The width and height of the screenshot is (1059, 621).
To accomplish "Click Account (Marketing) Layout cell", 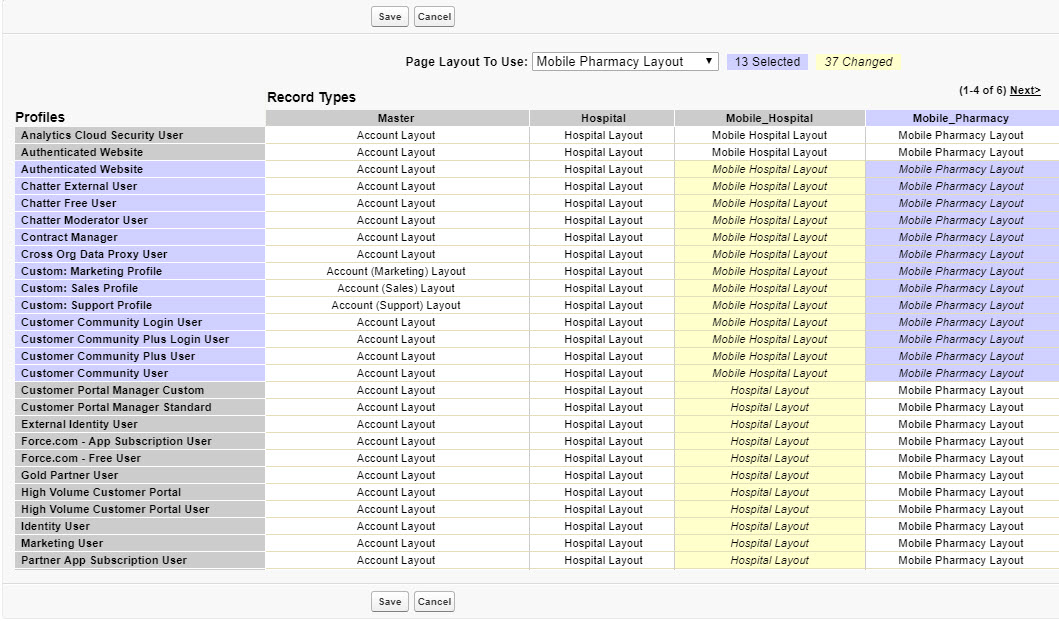I will 396,271.
